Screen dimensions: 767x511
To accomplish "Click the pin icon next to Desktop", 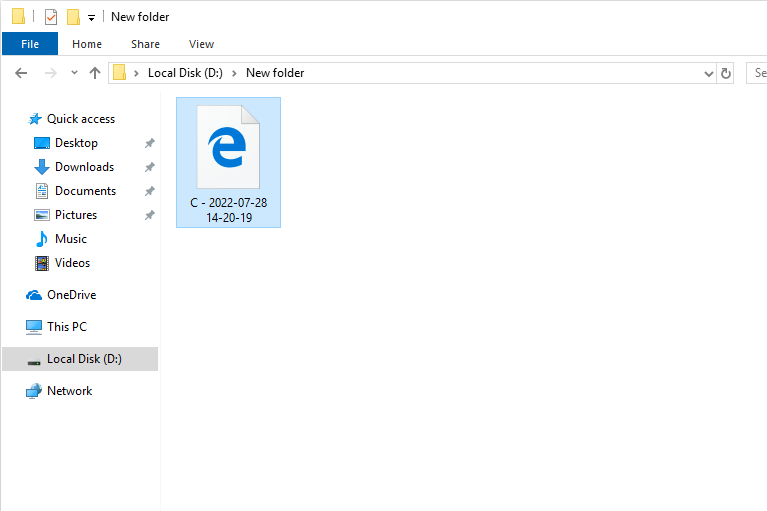I will tap(150, 143).
